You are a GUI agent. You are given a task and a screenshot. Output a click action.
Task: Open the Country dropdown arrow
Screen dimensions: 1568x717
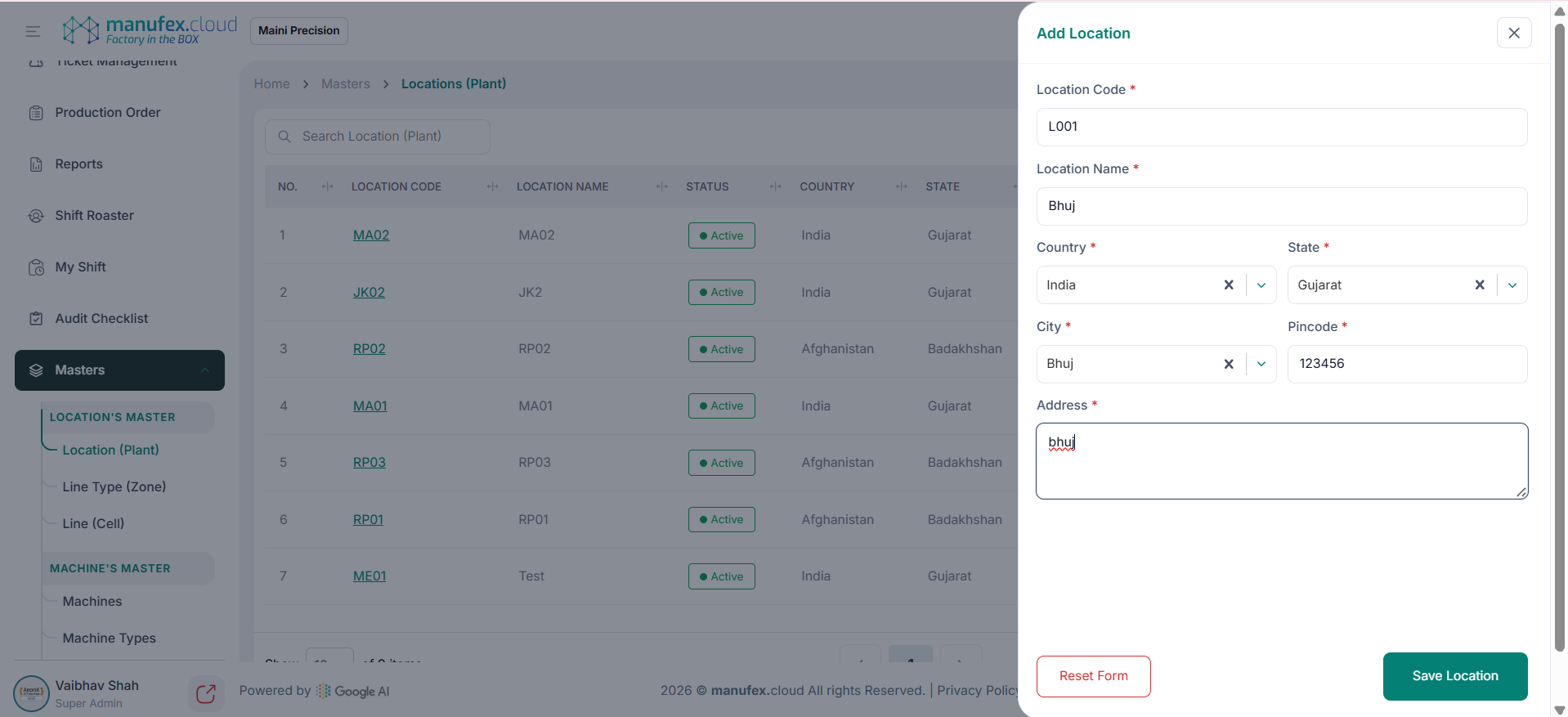pos(1261,285)
